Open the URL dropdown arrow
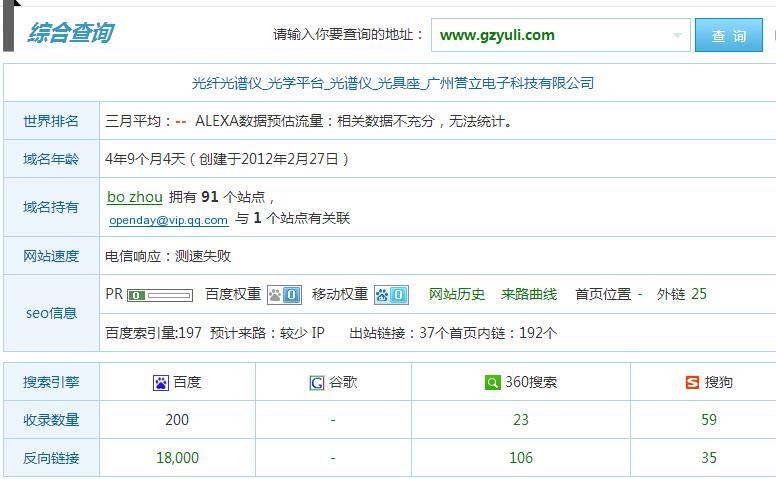The width and height of the screenshot is (776, 479). click(678, 36)
